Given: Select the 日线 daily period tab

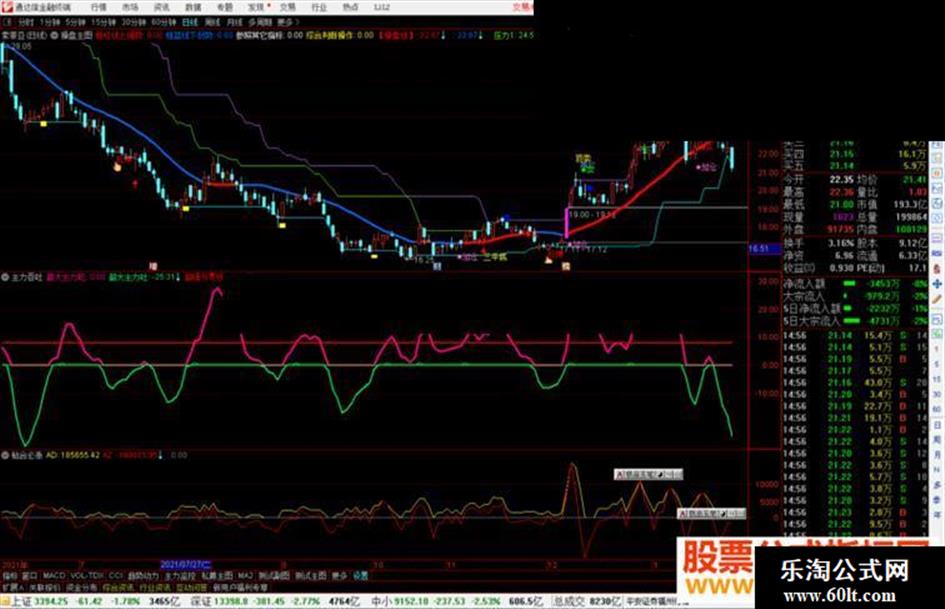Looking at the screenshot, I should (x=190, y=22).
